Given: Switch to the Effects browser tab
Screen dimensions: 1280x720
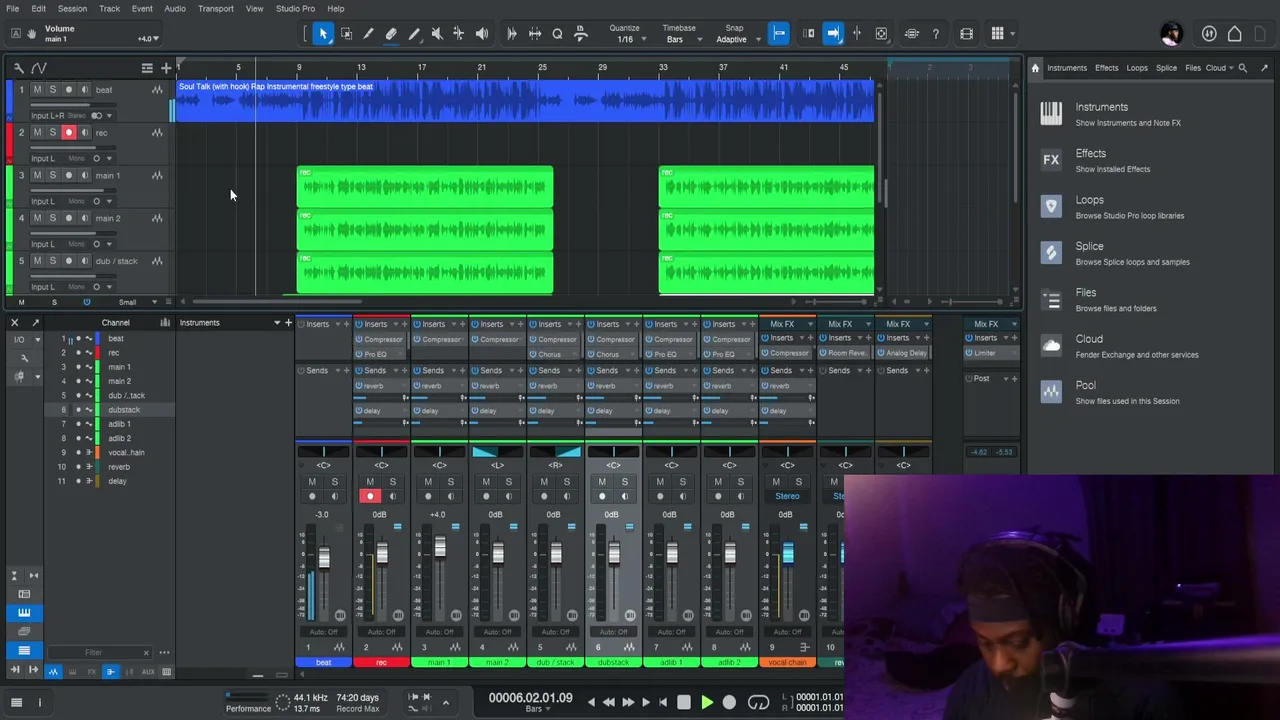Looking at the screenshot, I should tap(1106, 68).
